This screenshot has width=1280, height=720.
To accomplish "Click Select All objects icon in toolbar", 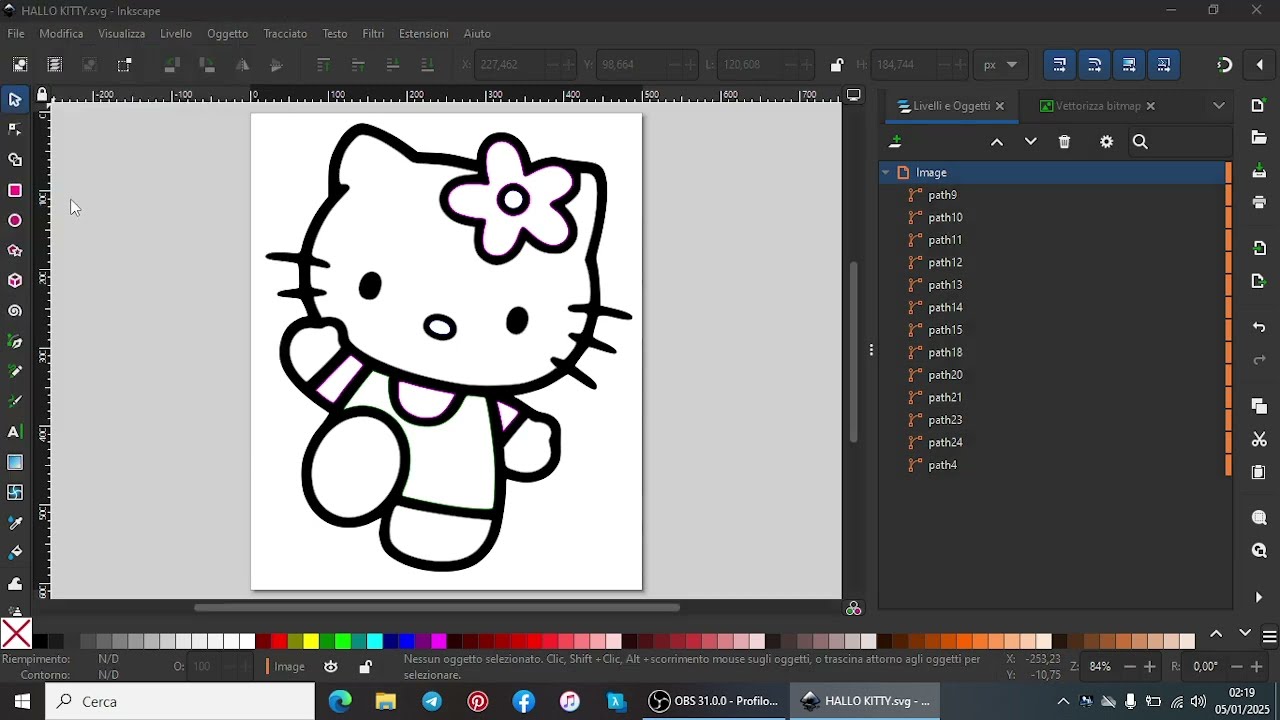I will click(x=20, y=65).
